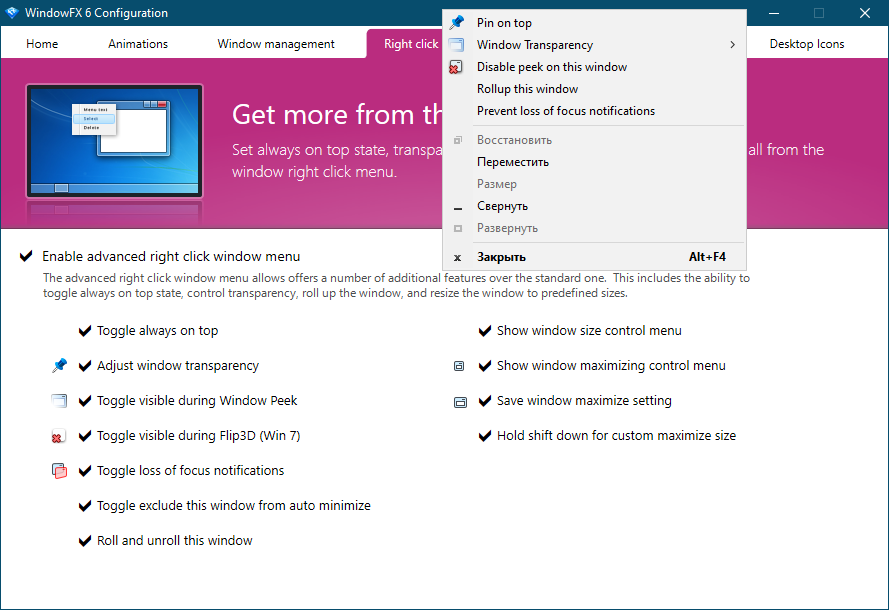Toggle Enable advanced right click window menu
Image resolution: width=889 pixels, height=610 pixels.
click(26, 256)
